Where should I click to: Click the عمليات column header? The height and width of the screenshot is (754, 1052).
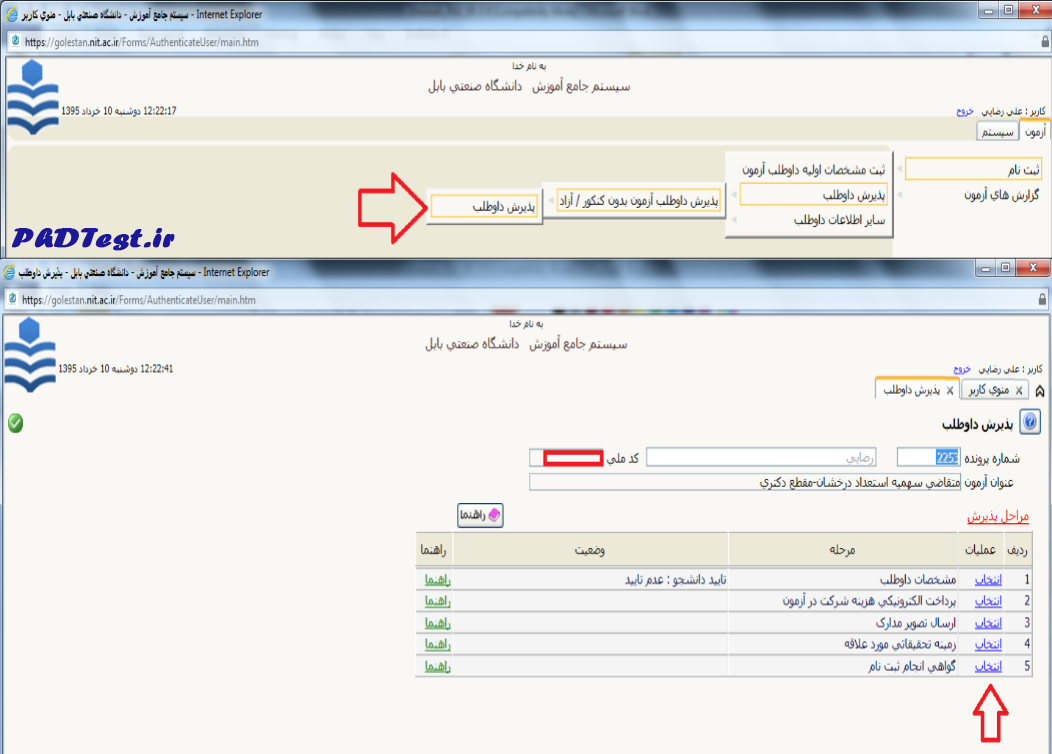[981, 550]
